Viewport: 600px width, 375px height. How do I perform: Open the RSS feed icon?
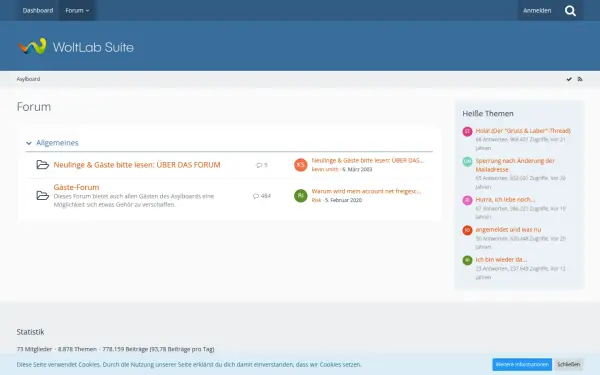[580, 79]
